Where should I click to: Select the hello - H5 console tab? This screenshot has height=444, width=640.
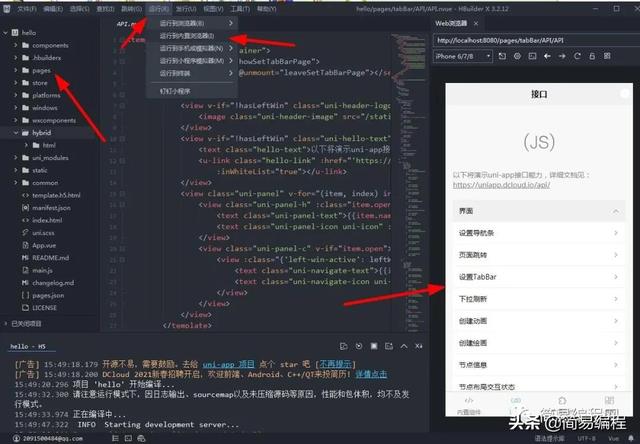click(x=28, y=346)
